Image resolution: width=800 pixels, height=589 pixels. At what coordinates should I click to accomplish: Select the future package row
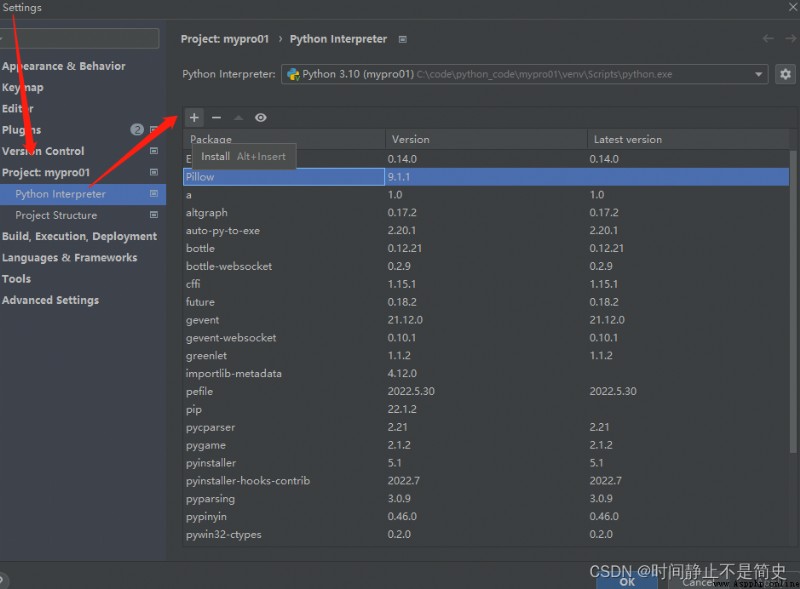coord(486,302)
